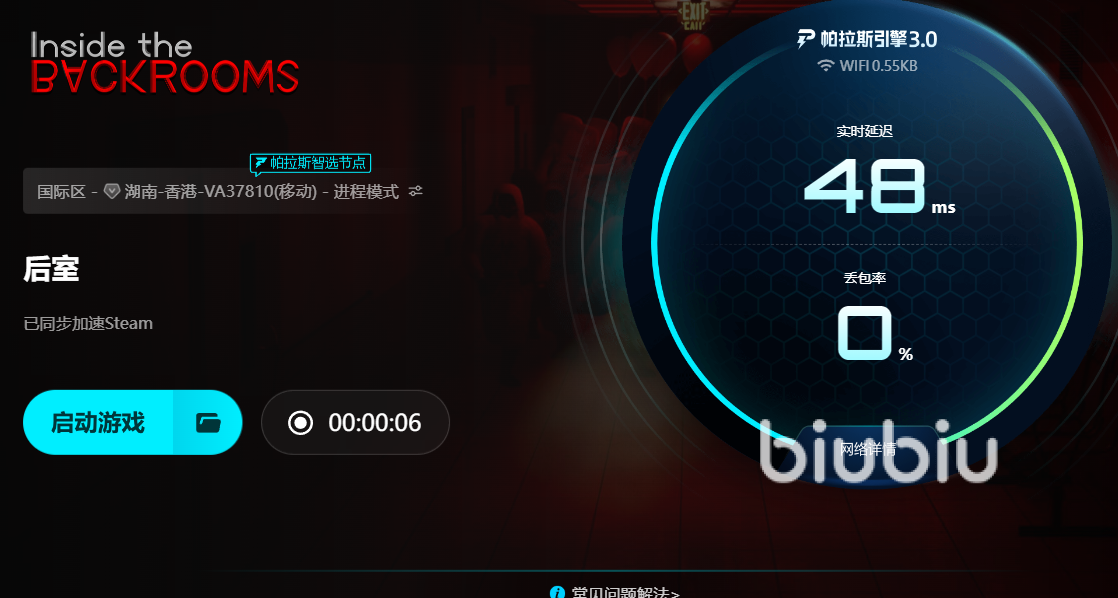Launch game with 启动游戏 button

tap(98, 423)
